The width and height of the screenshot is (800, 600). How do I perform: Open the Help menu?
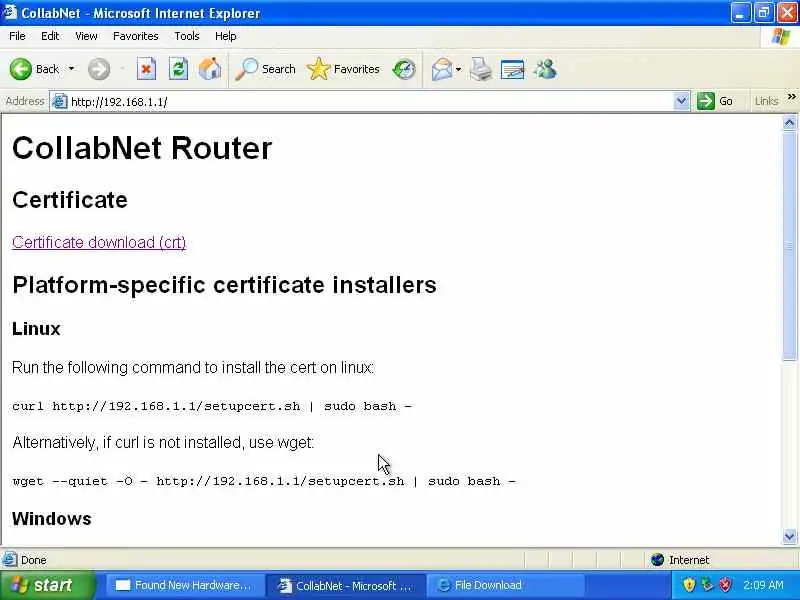point(226,36)
